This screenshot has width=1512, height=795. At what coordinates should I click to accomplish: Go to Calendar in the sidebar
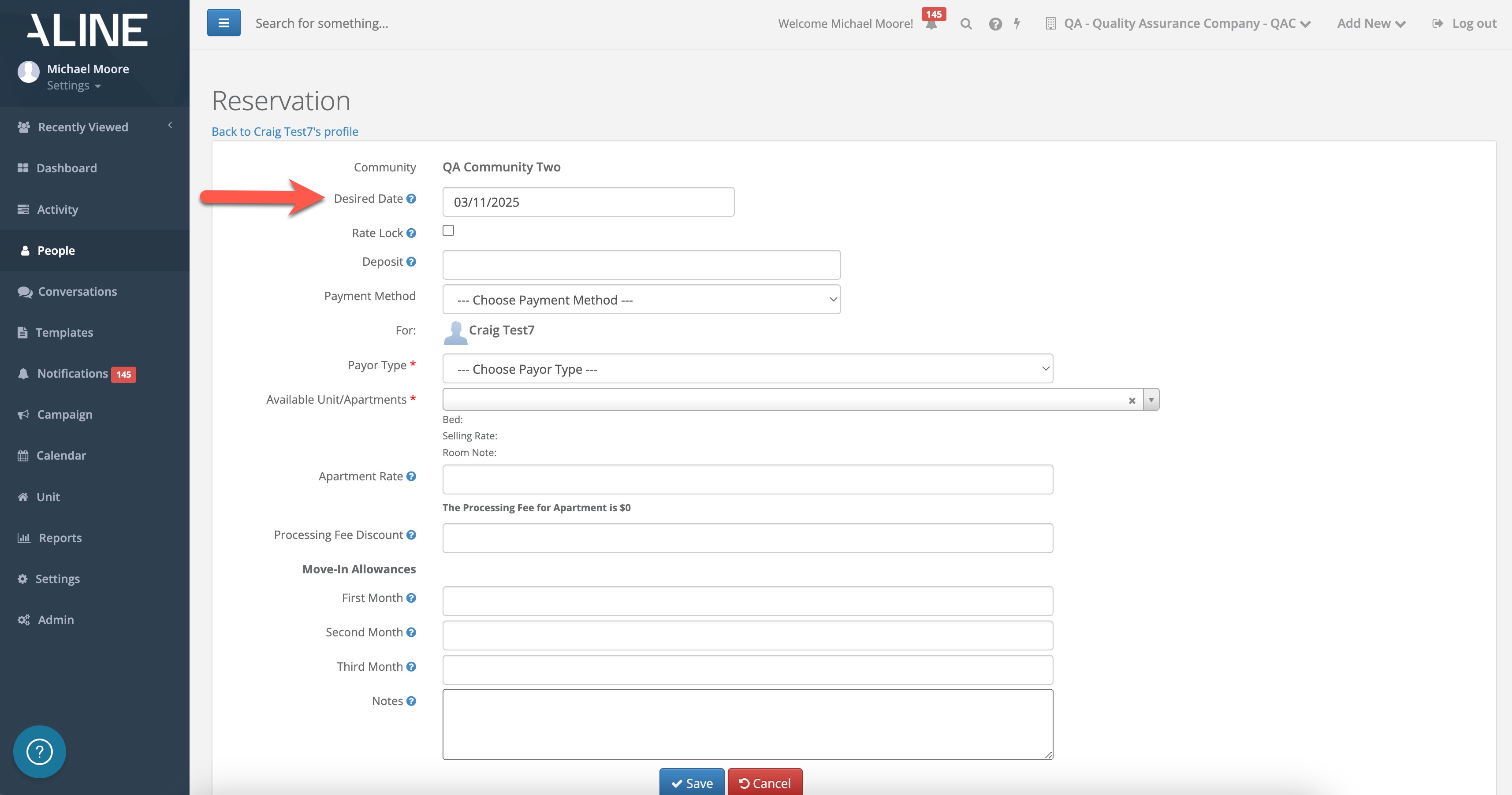click(61, 455)
